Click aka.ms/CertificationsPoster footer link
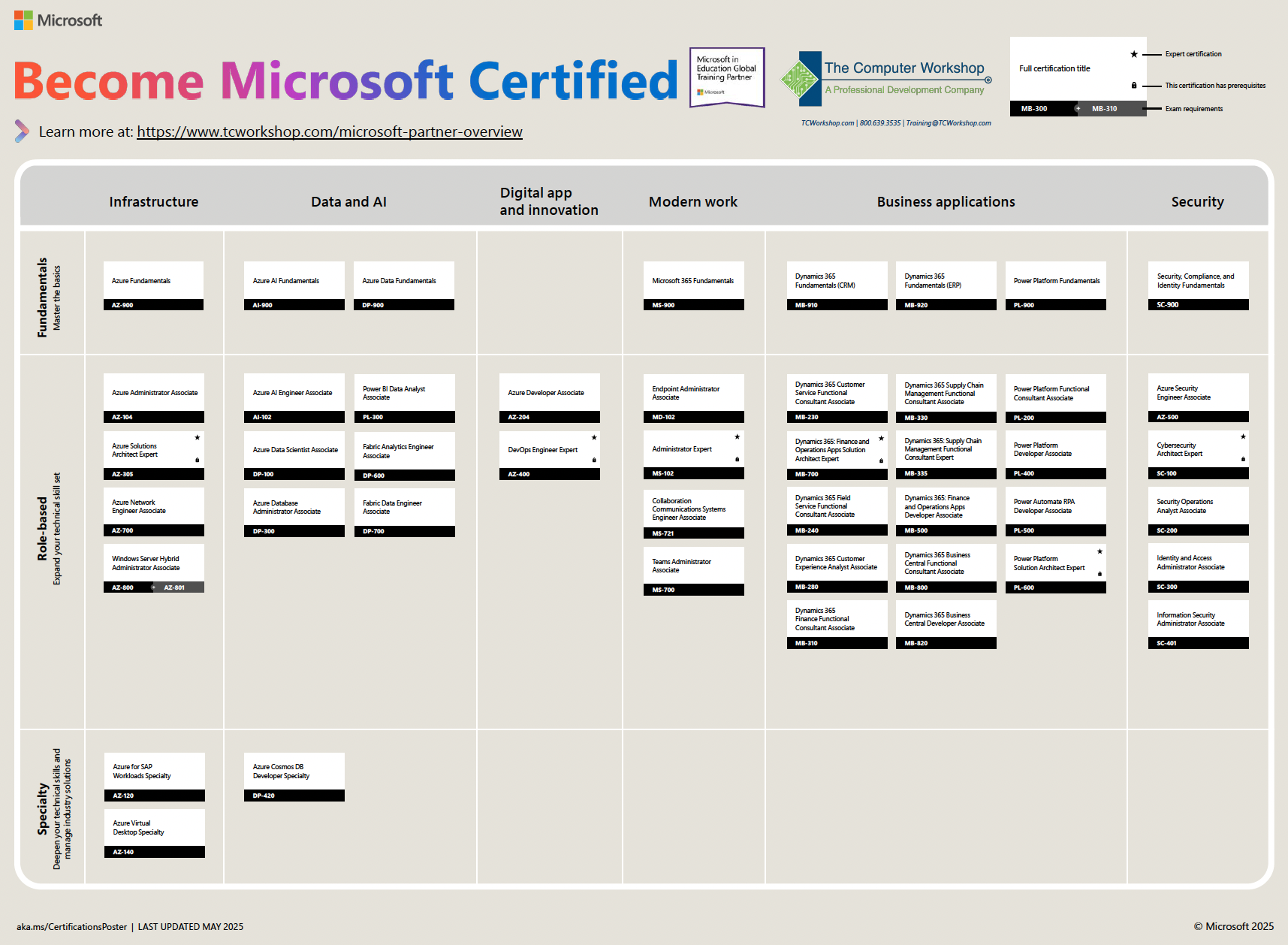This screenshot has width=1288, height=945. click(72, 926)
